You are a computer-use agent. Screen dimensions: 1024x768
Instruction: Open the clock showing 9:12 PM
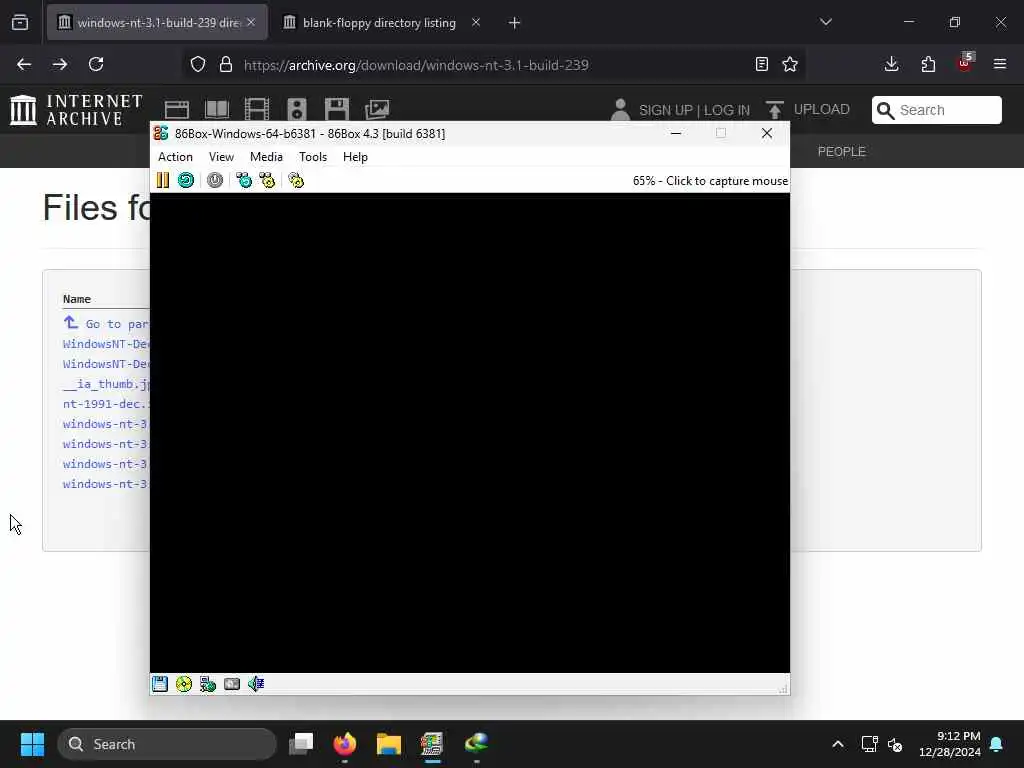tap(950, 744)
